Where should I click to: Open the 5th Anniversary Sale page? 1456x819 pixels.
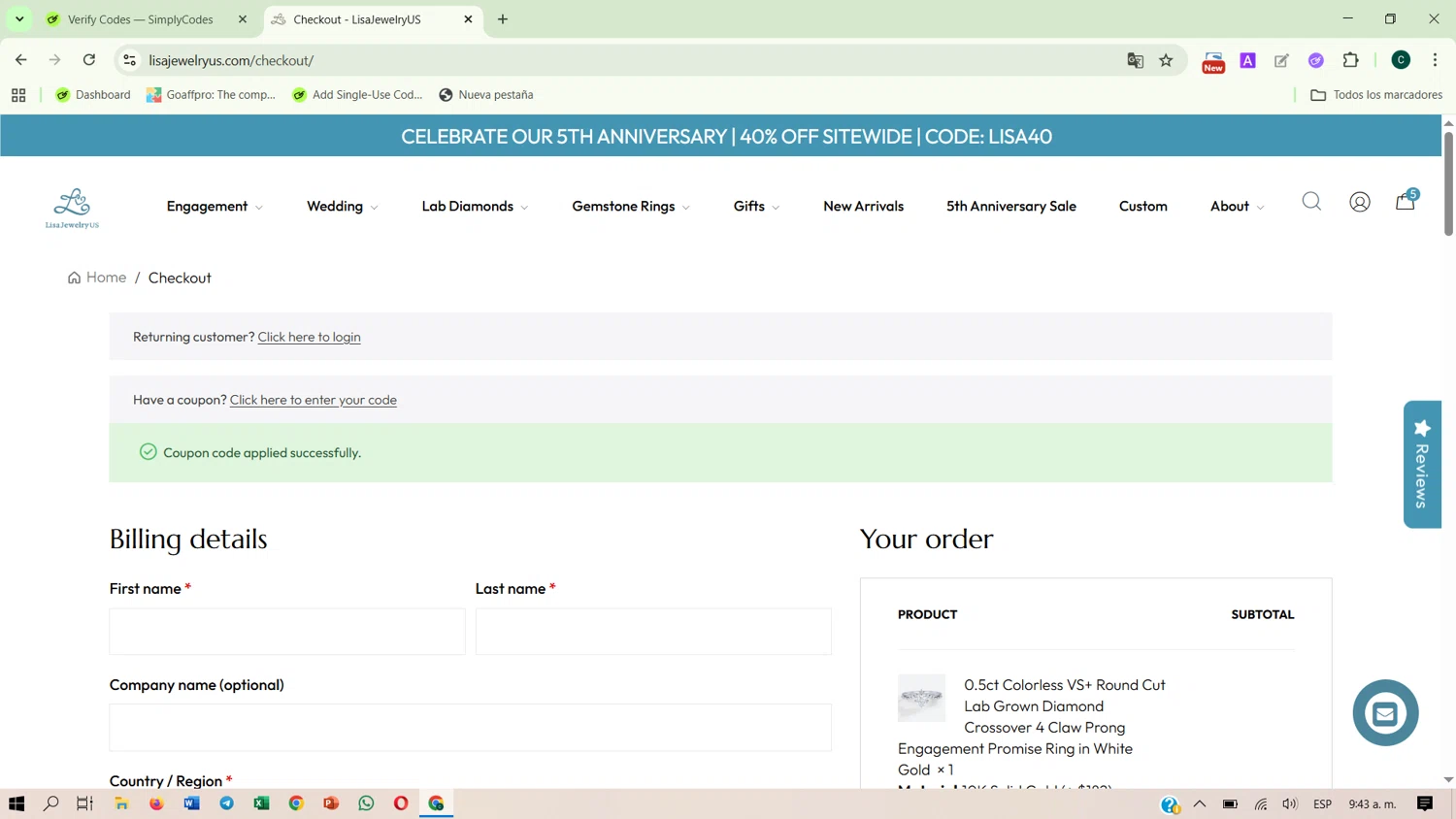pos(1010,206)
